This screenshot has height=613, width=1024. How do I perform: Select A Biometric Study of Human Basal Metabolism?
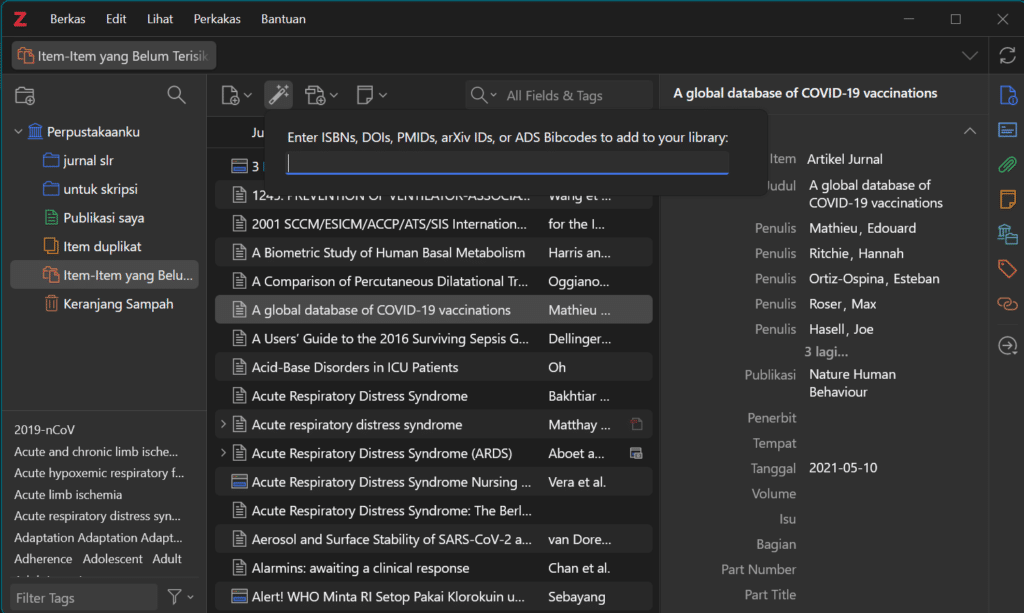coord(434,253)
